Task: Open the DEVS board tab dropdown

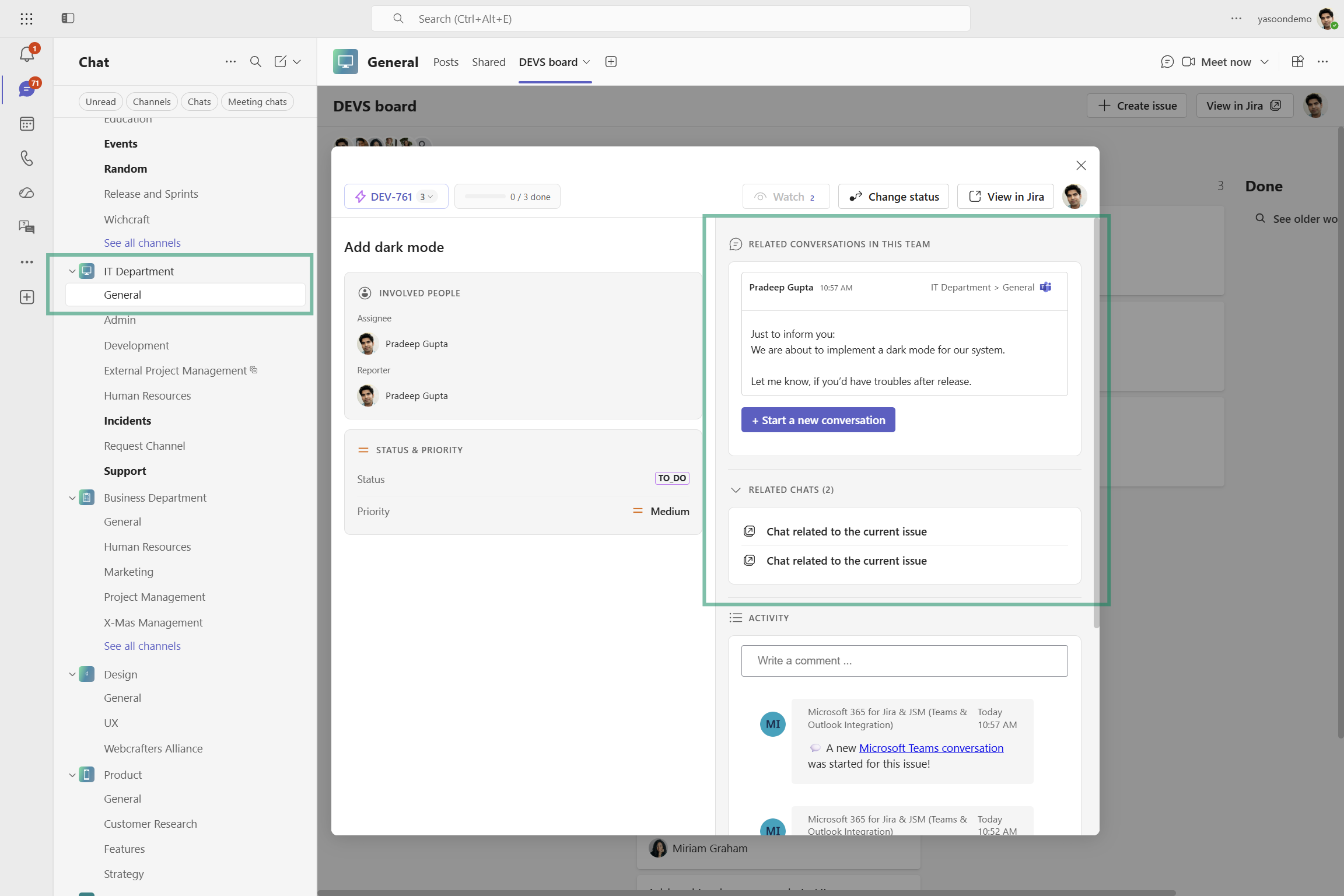Action: point(587,62)
